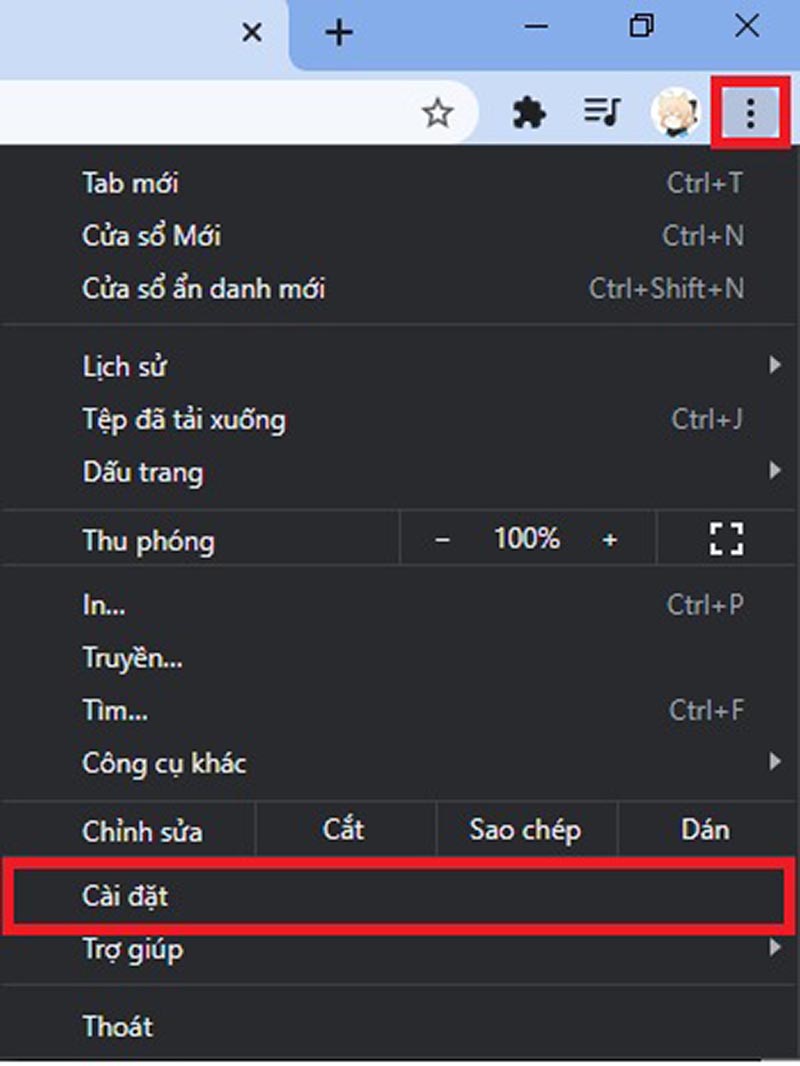Enter fullscreen mode via fullscreen icon

pyautogui.click(x=726, y=539)
